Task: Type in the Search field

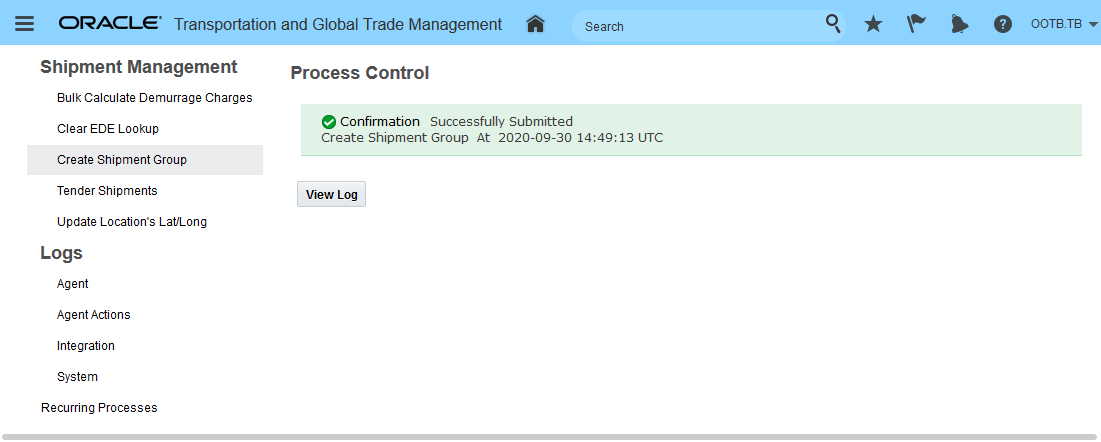Action: (700, 26)
